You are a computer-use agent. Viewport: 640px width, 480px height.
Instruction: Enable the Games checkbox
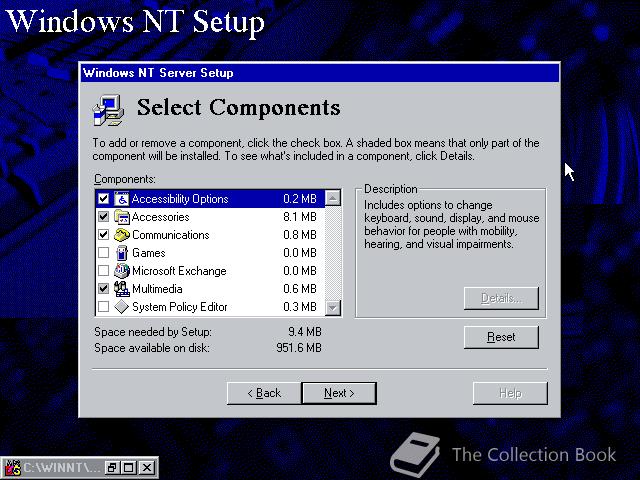click(x=104, y=253)
